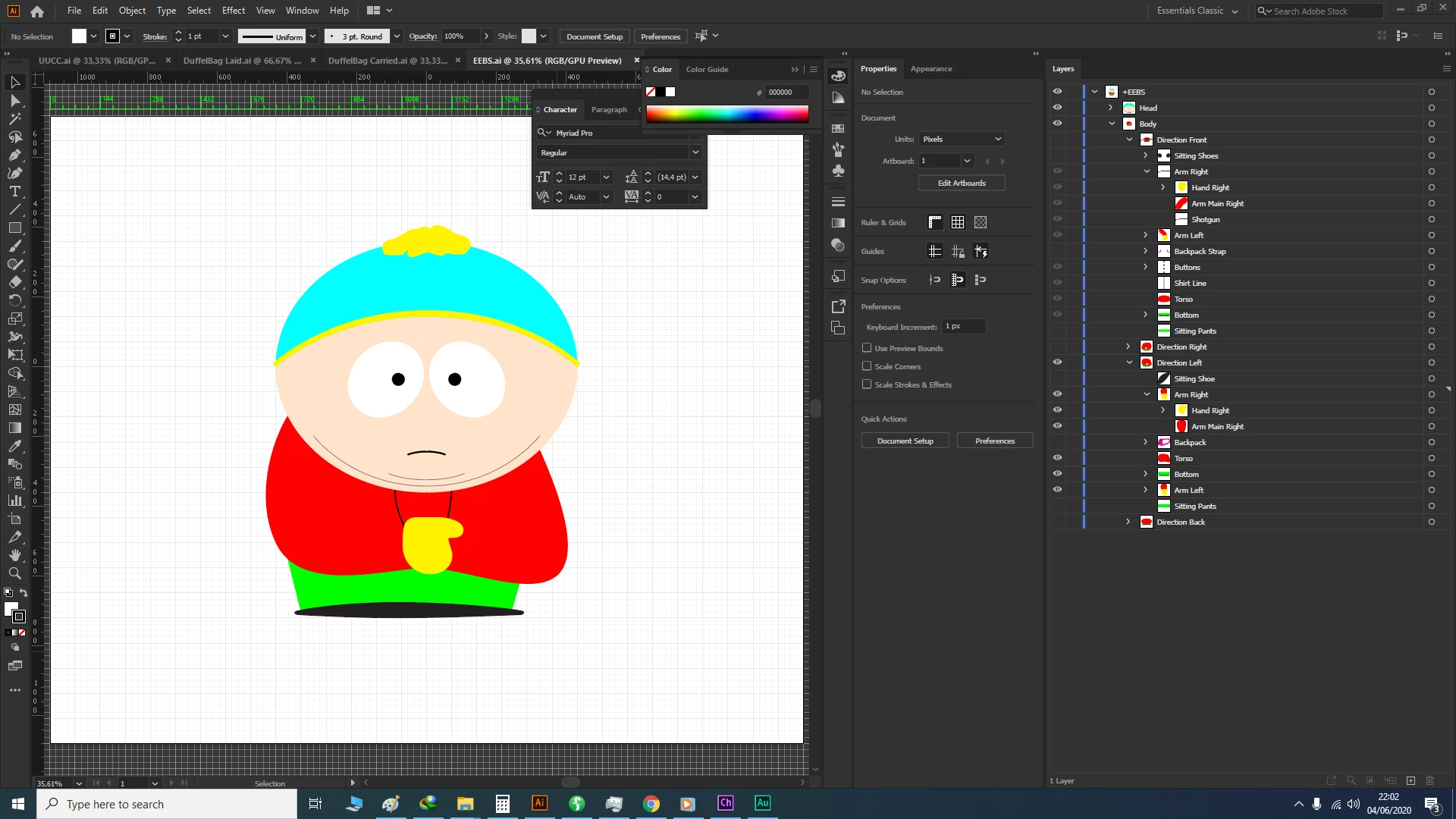
Task: Expand the Direction Back layer group
Action: [1128, 522]
